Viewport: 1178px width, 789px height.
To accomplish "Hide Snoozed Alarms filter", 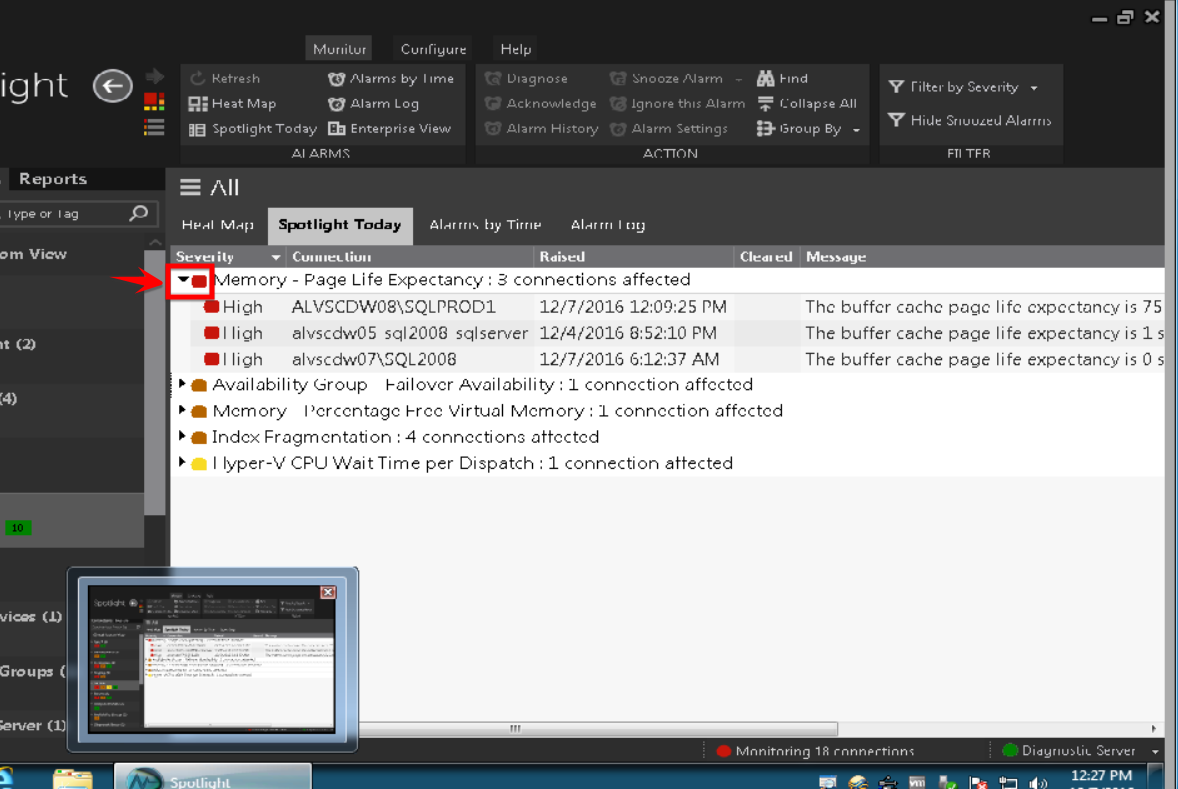I will 969,120.
